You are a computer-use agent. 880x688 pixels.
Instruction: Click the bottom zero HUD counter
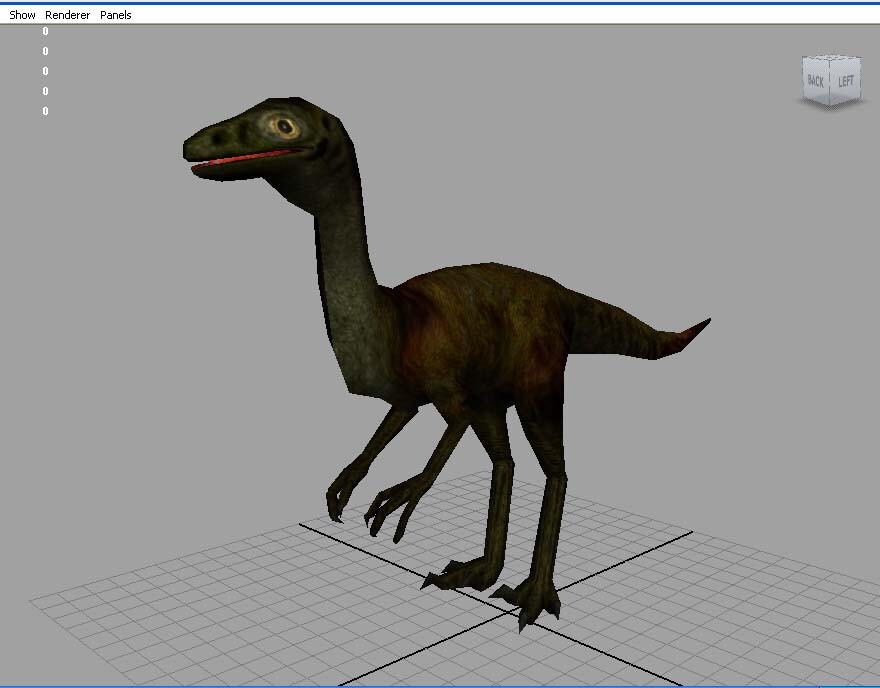point(43,111)
